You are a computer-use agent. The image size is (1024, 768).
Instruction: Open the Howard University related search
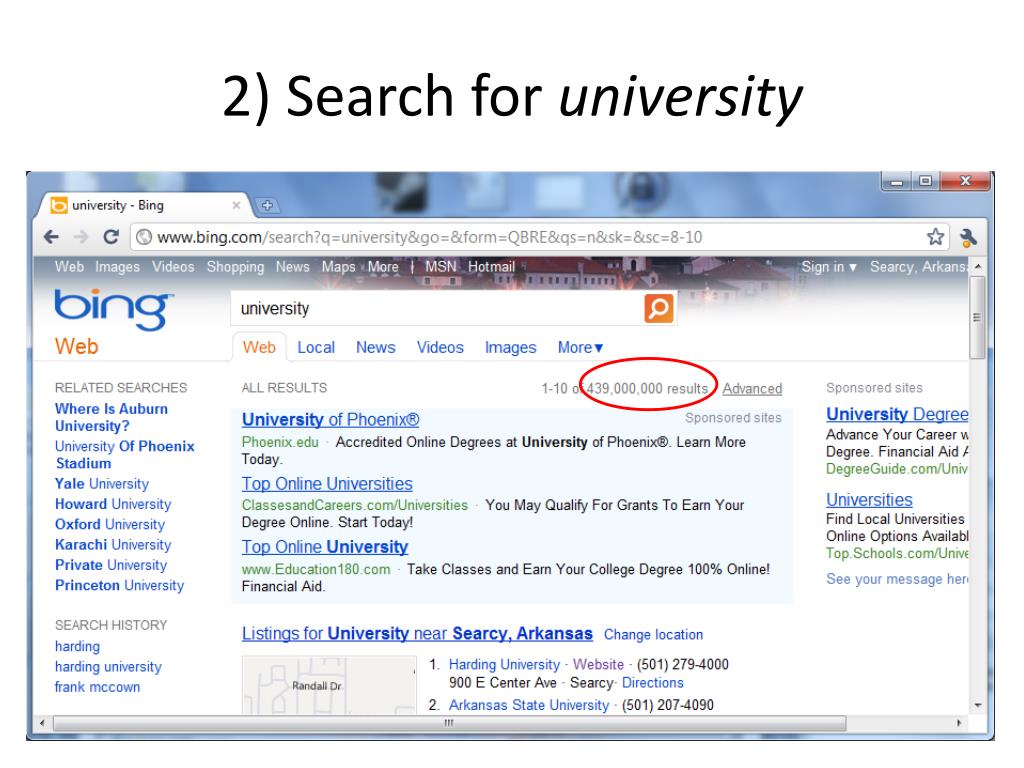coord(113,504)
